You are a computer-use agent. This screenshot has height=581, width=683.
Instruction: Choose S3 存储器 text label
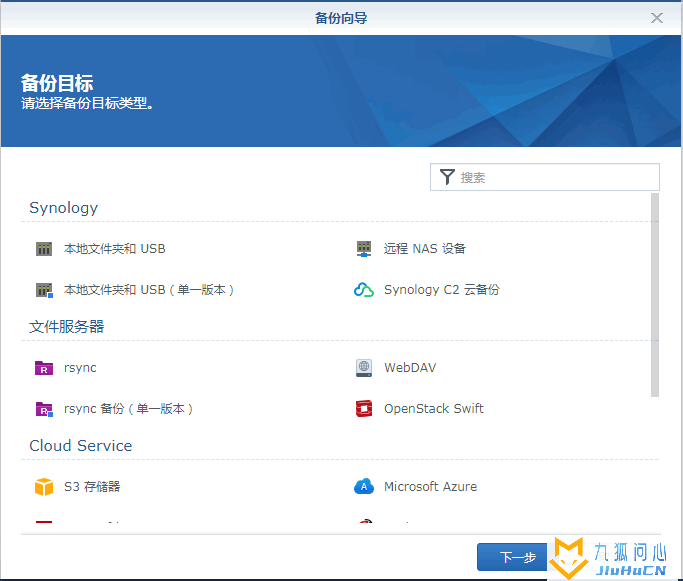[x=92, y=486]
